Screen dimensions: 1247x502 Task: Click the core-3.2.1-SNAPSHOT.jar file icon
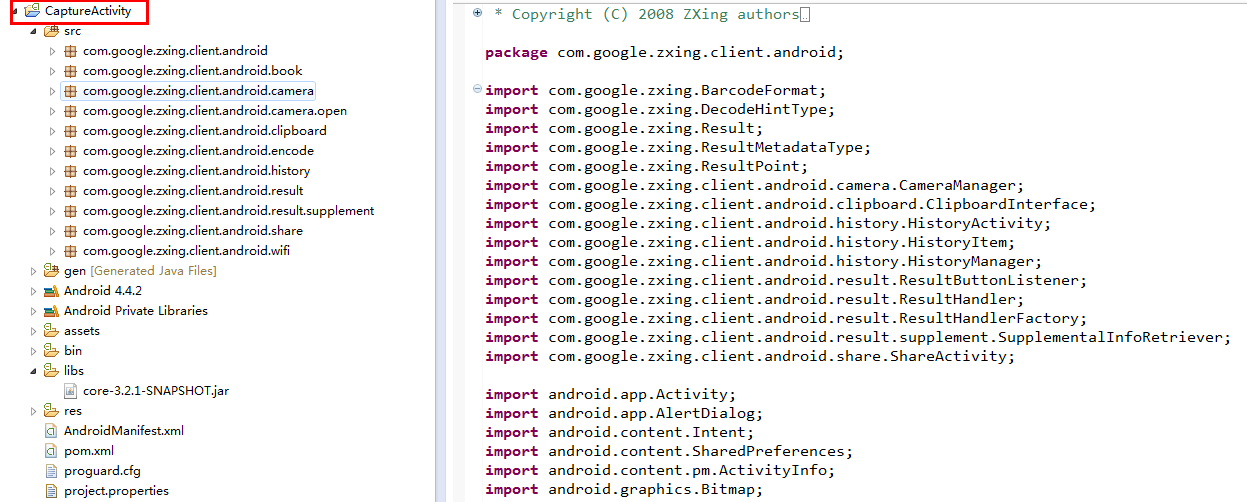[70, 391]
